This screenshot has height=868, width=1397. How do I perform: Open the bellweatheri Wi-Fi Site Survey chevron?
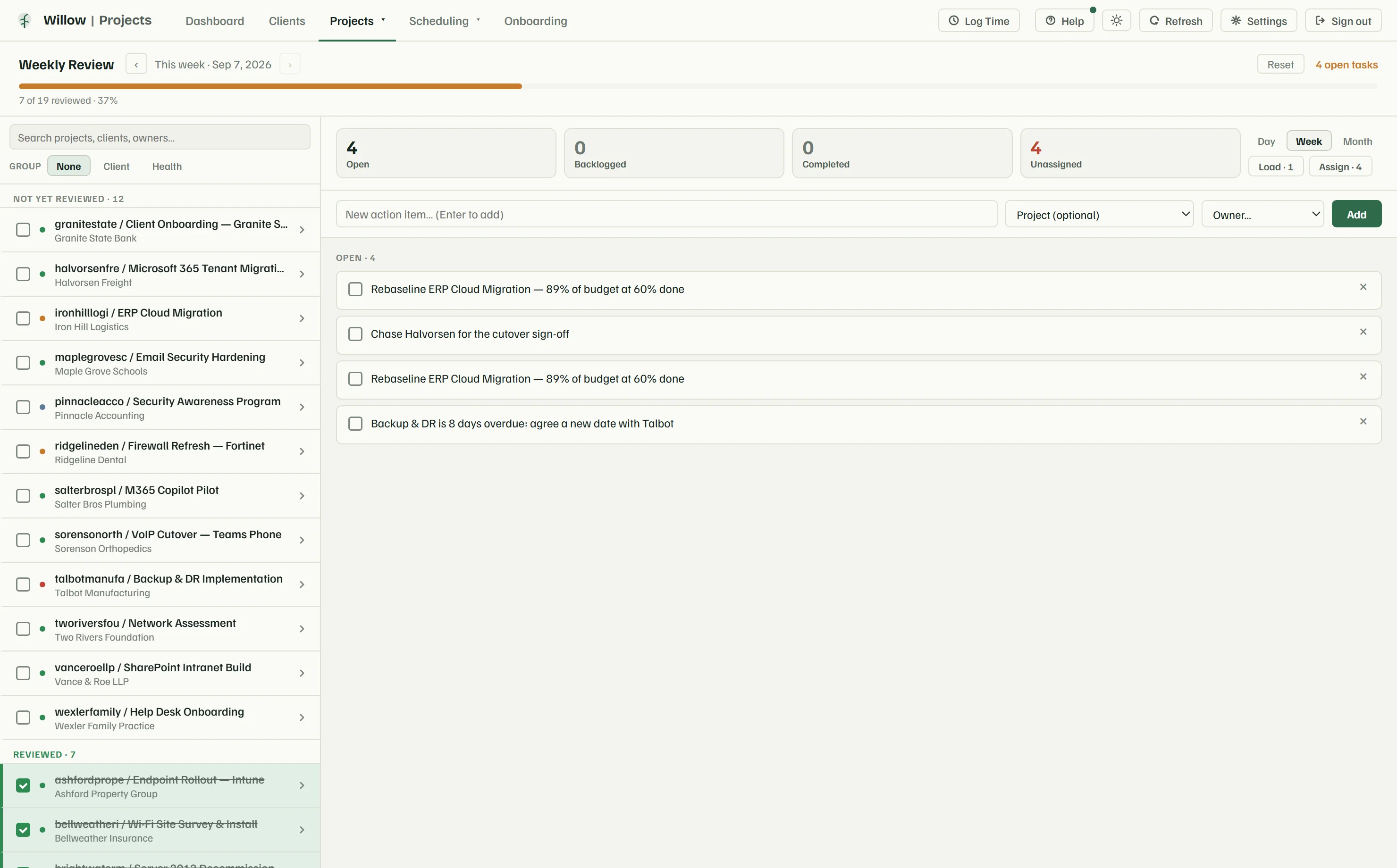(302, 830)
